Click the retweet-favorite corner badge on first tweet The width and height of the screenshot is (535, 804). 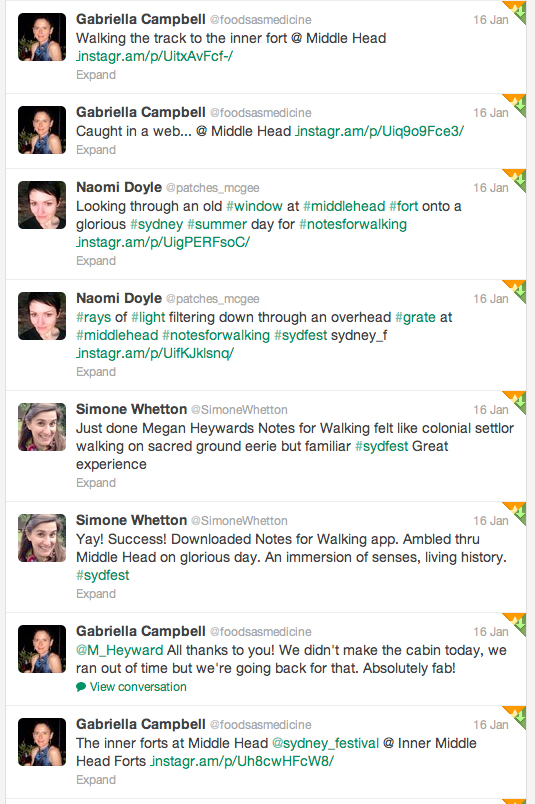click(x=516, y=11)
